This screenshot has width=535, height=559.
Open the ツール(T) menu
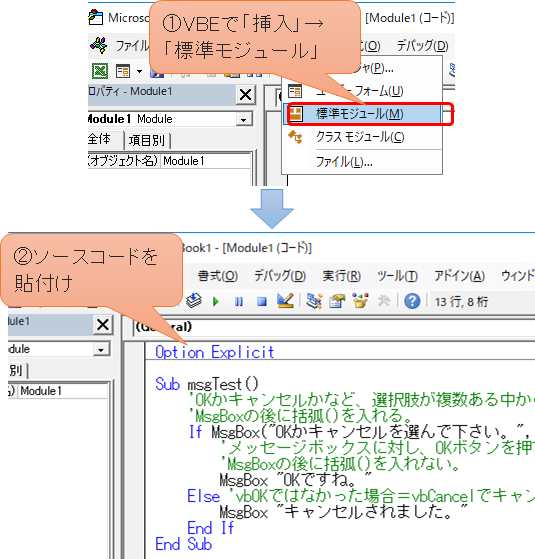(397, 276)
